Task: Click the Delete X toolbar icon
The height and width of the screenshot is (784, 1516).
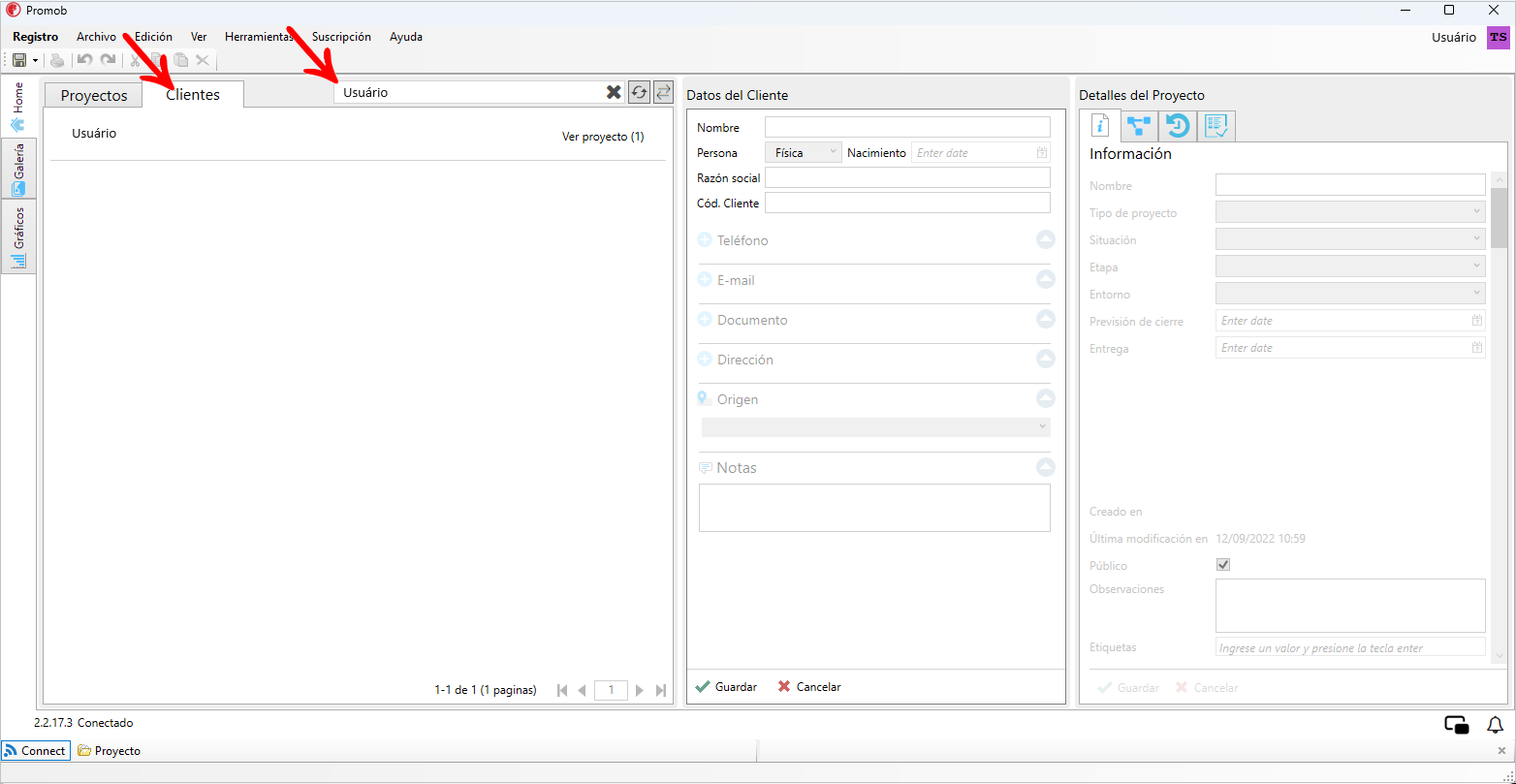Action: pos(203,60)
